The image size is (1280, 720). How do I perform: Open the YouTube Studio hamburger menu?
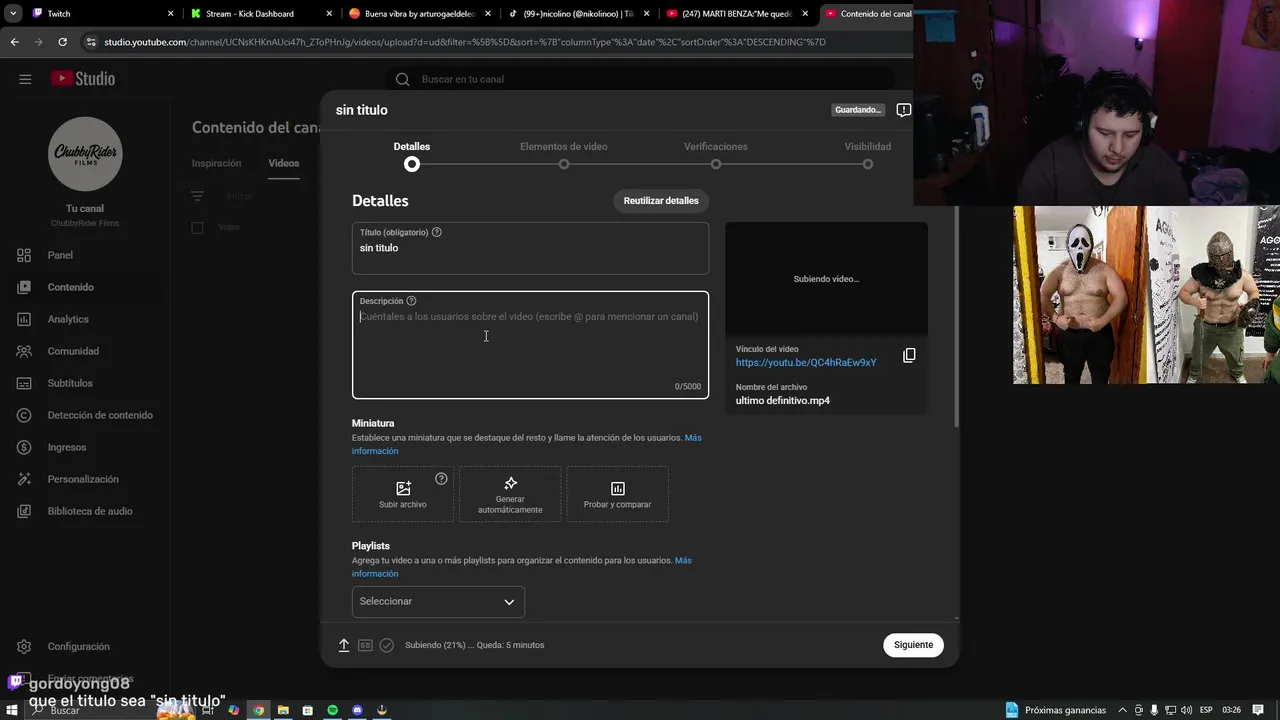25,79
